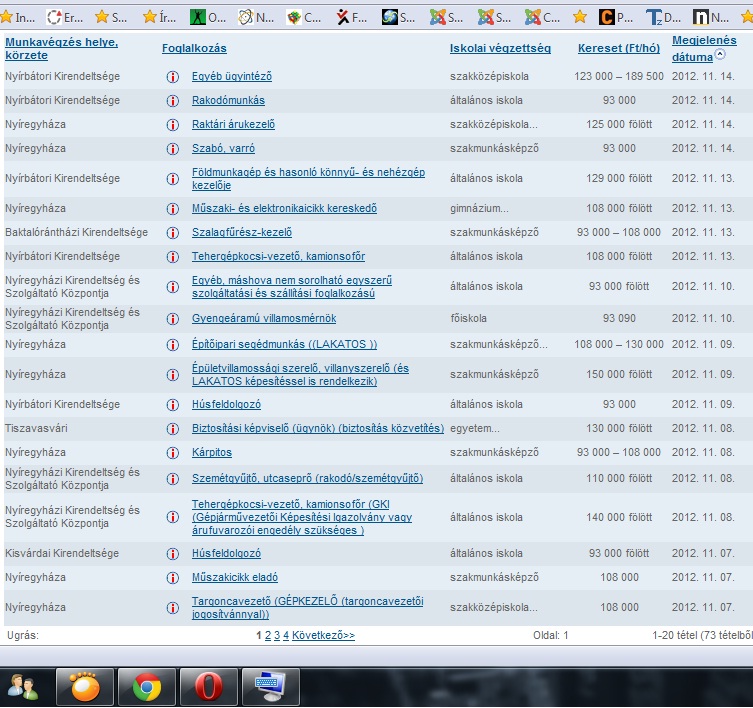
Task: Click info icon for Műszakicikk eladó
Action: click(x=172, y=578)
